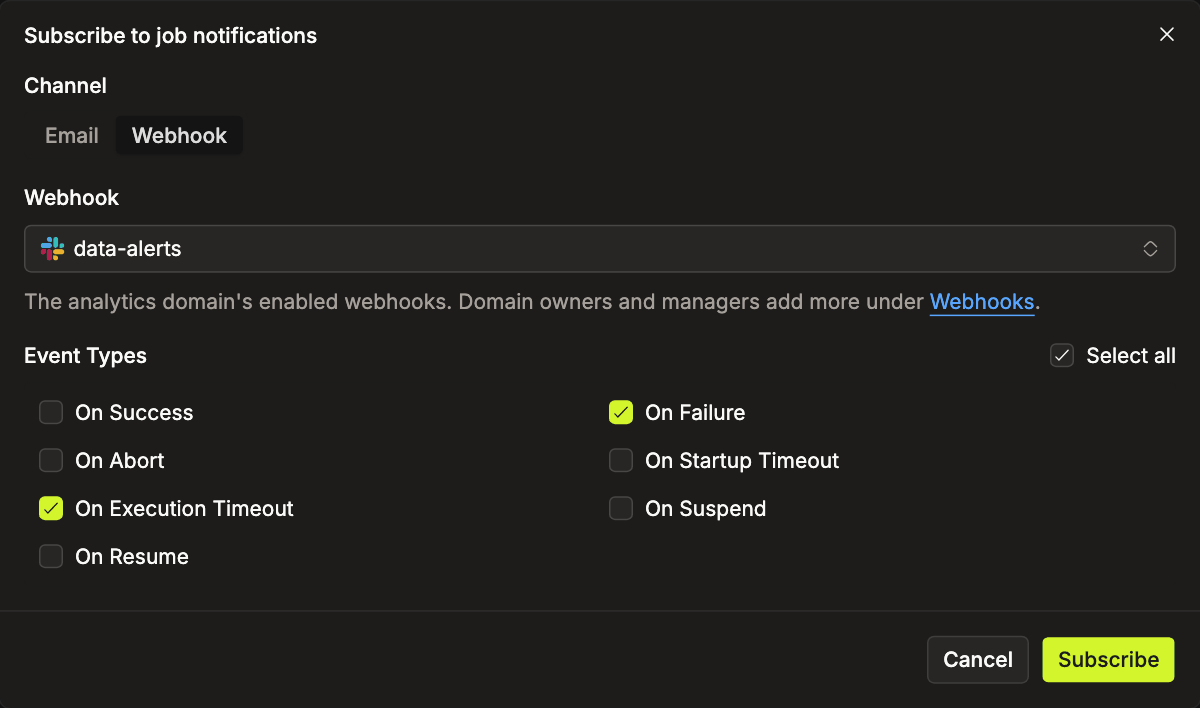Close the job notifications dialog
Viewport: 1200px width, 708px height.
pos(1166,35)
